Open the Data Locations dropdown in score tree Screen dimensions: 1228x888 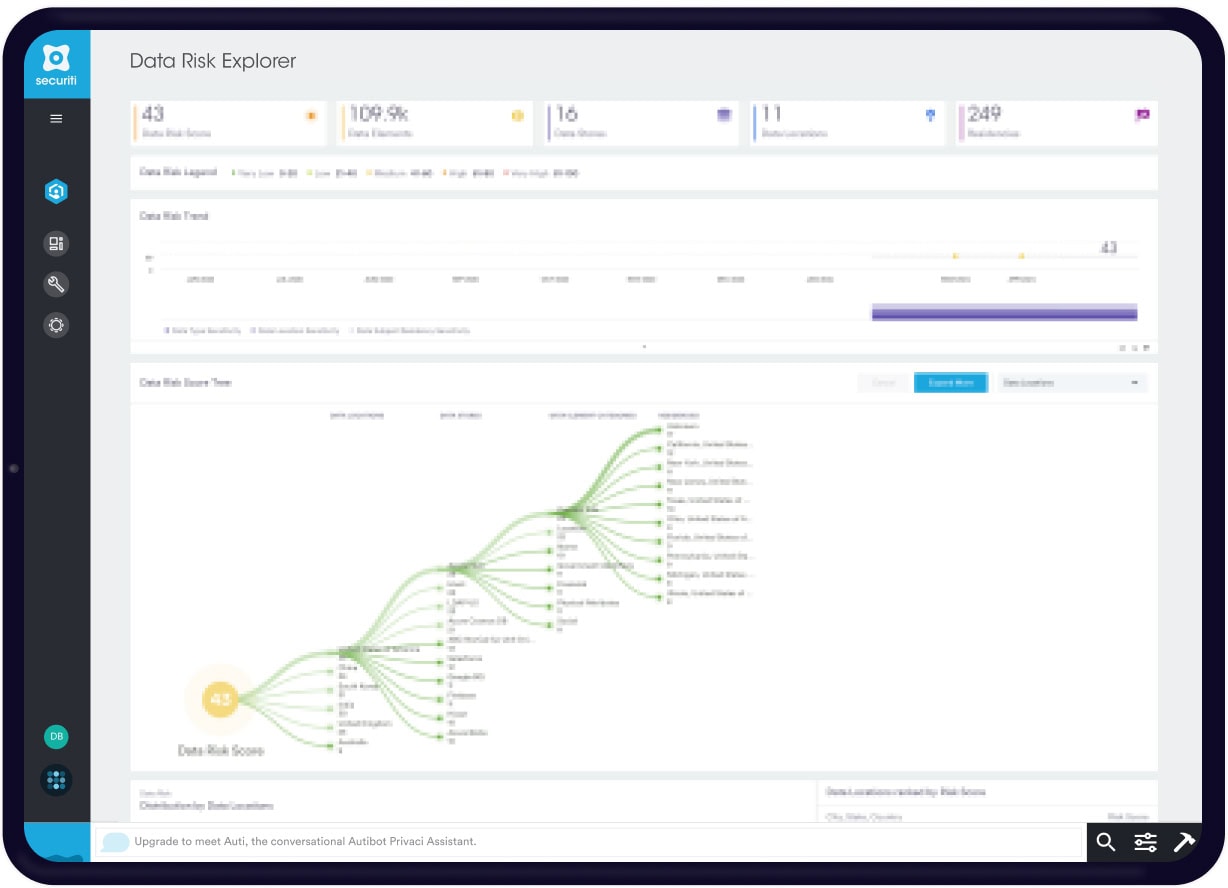(x=1072, y=383)
